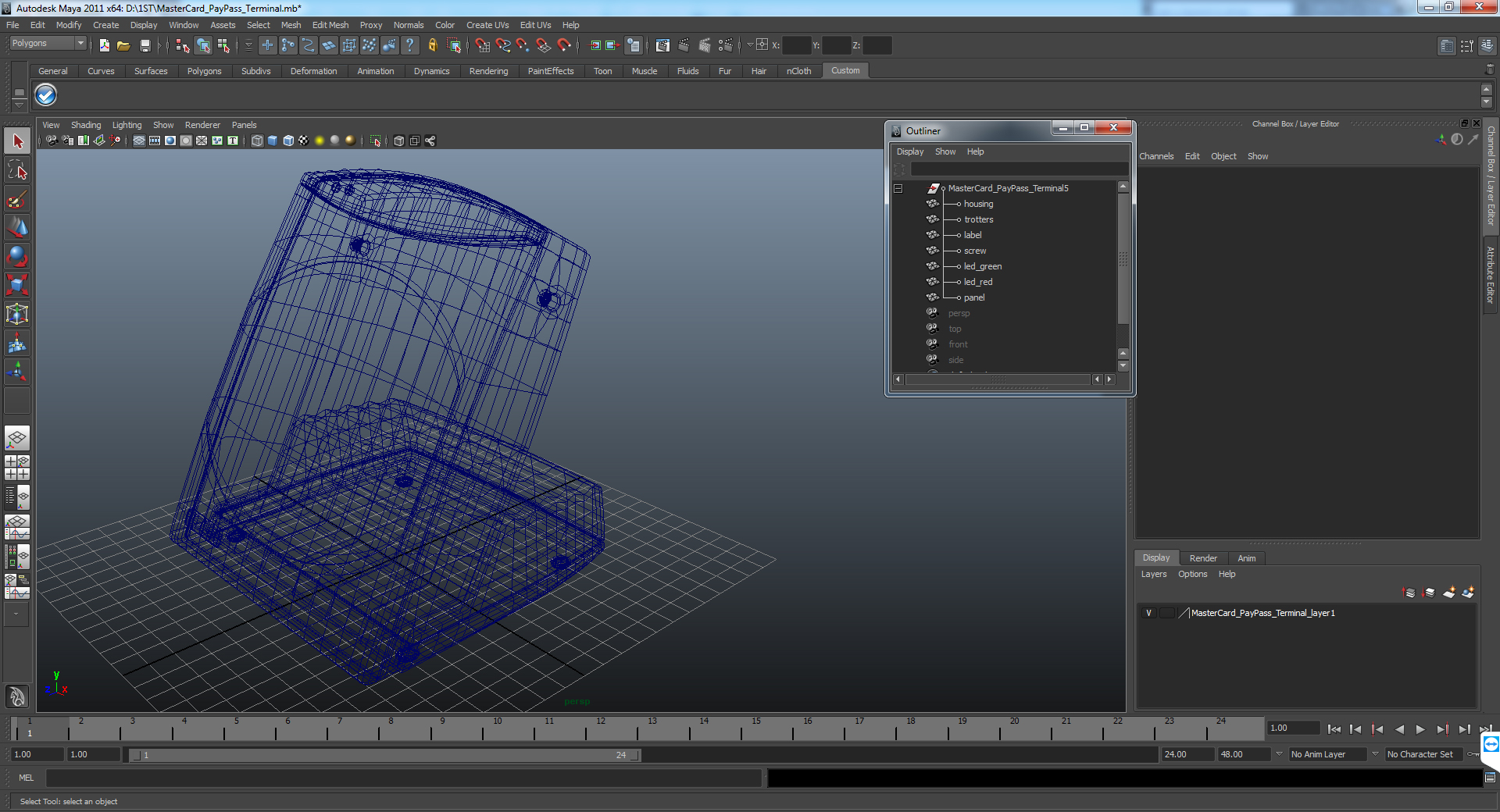Screen dimensions: 1500x812
Task: Select the arrow Select Tool in toolbox
Action: pyautogui.click(x=17, y=141)
